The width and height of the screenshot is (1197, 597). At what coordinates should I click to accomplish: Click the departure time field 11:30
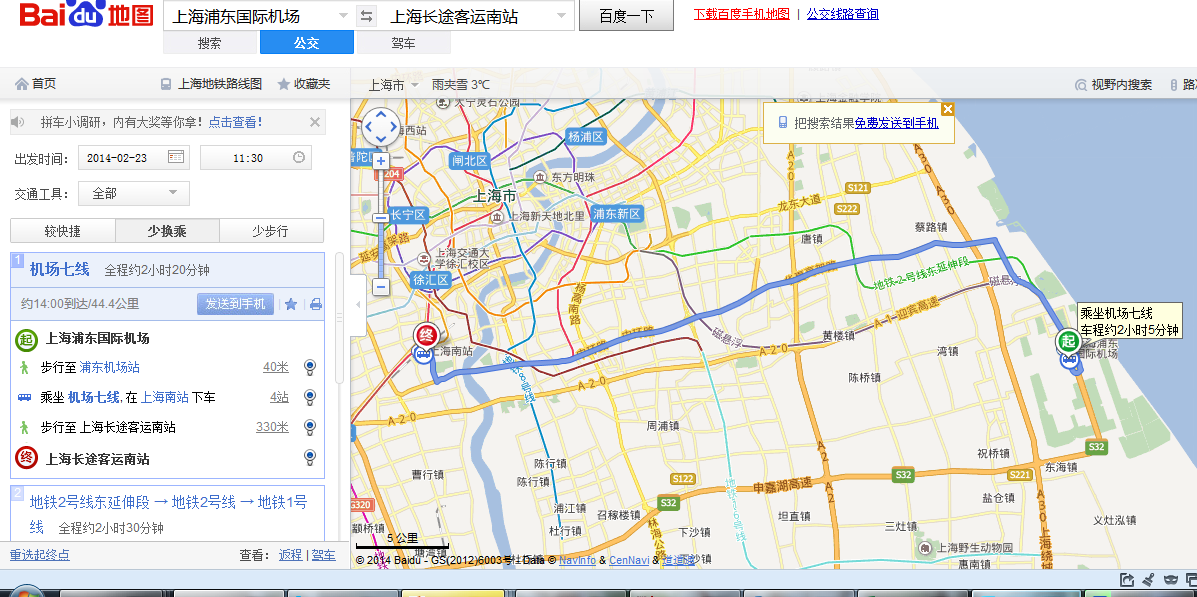(256, 158)
